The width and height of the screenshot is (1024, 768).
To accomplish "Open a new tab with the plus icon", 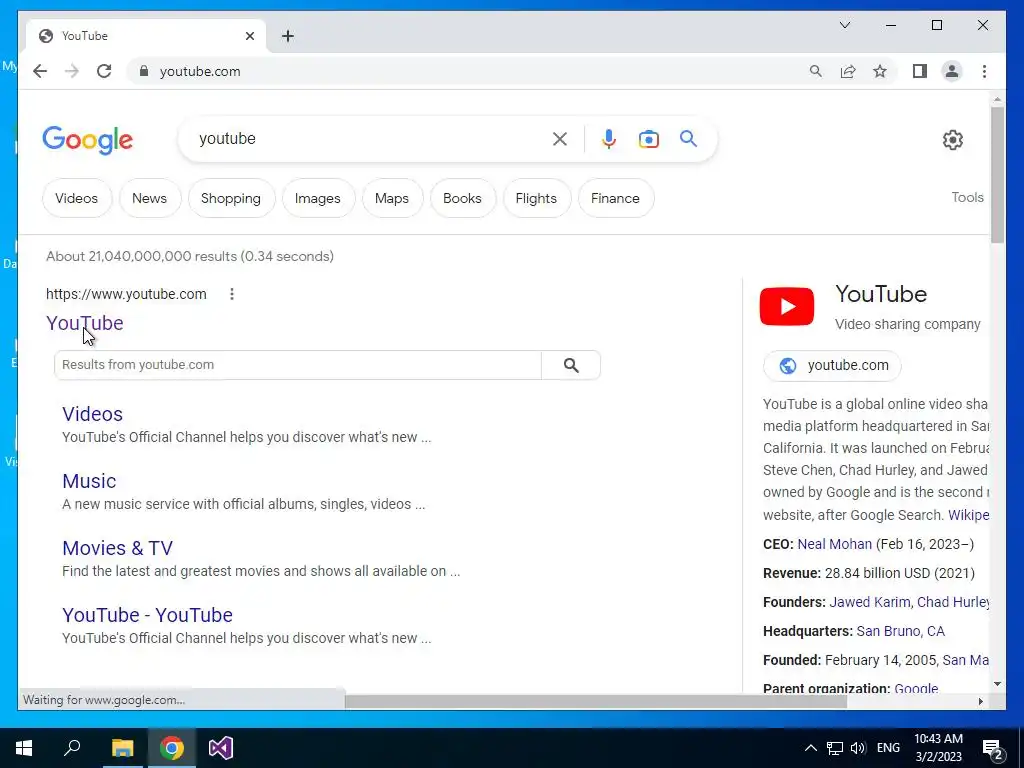I will point(288,36).
